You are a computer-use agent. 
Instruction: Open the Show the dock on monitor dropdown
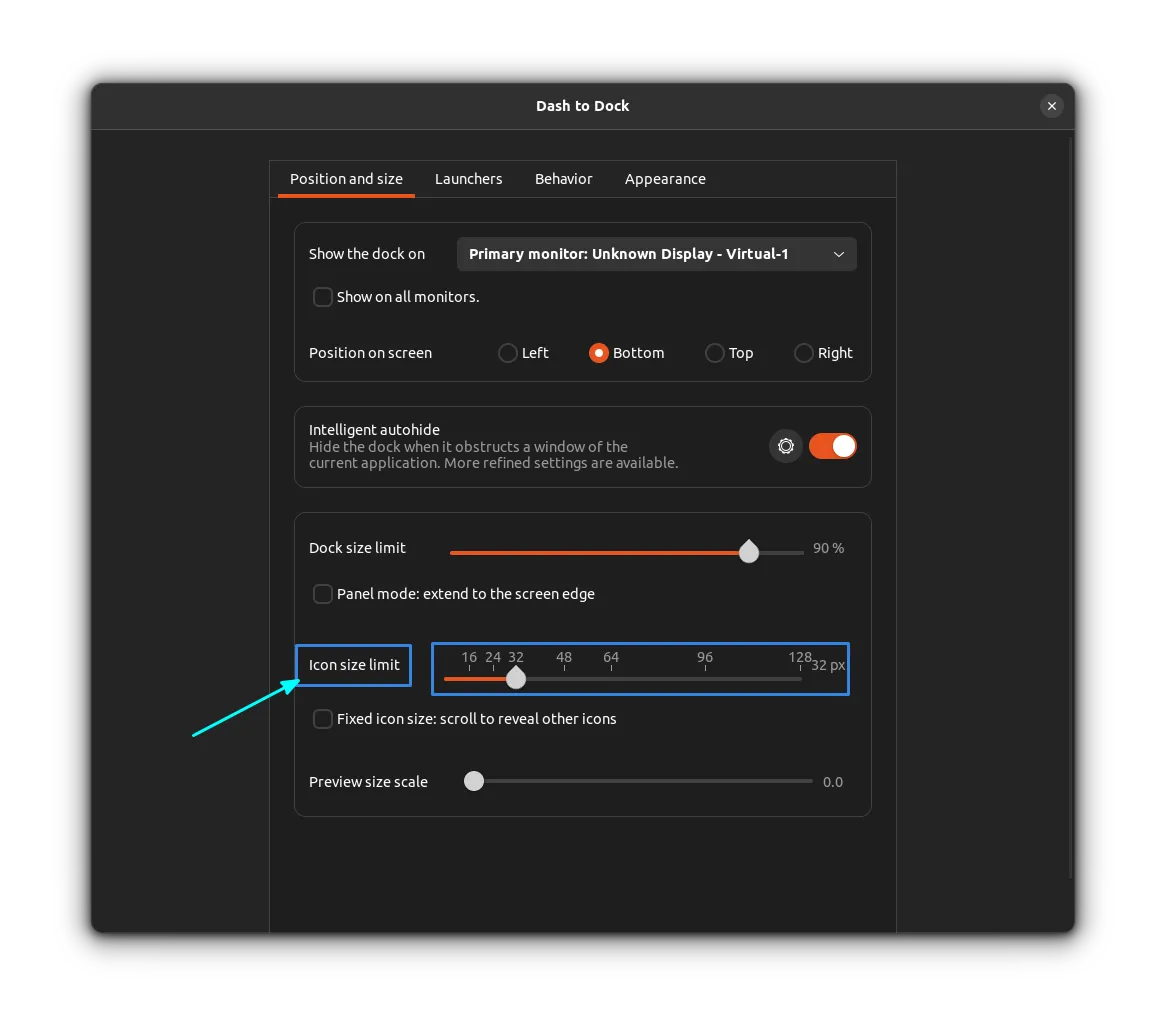[656, 254]
